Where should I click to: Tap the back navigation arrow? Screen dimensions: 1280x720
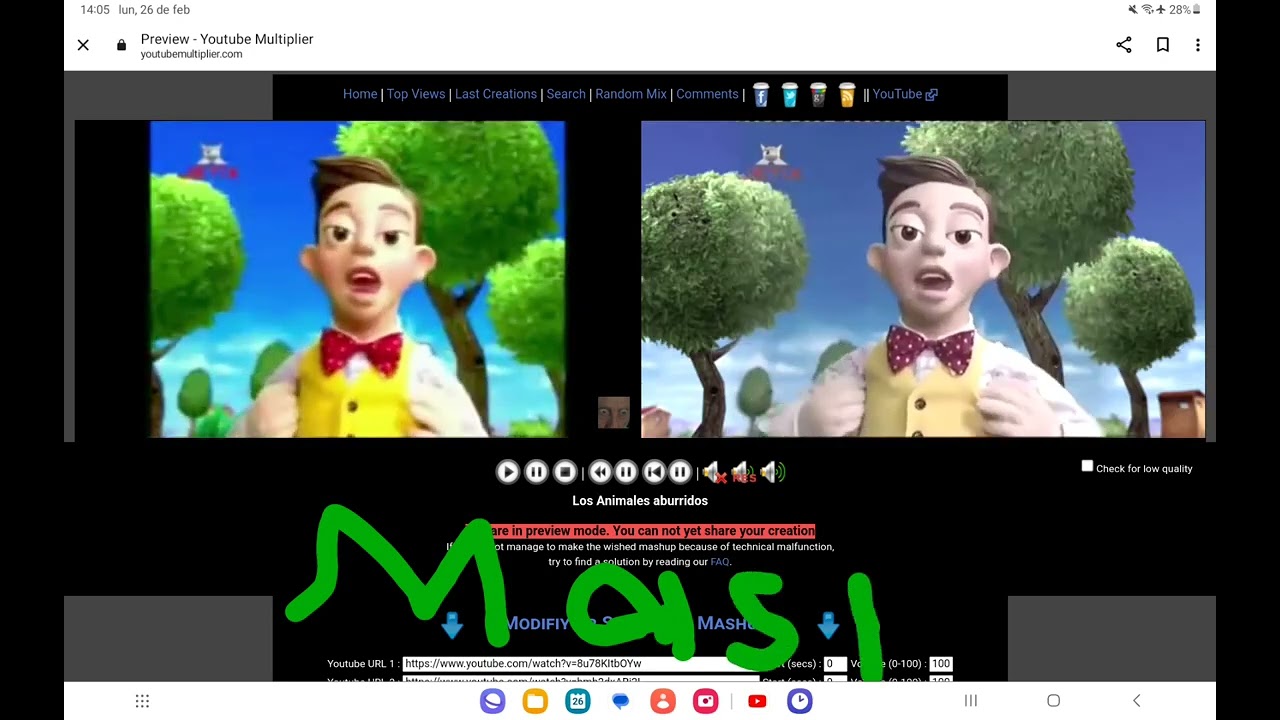[x=1136, y=701]
